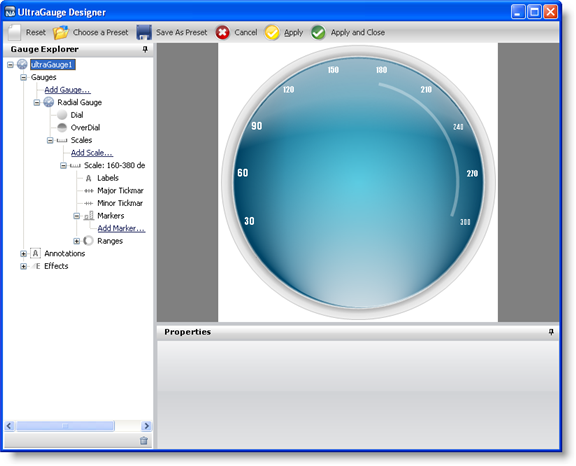Click the red Cancel icon
The width and height of the screenshot is (576, 466).
tap(222, 33)
